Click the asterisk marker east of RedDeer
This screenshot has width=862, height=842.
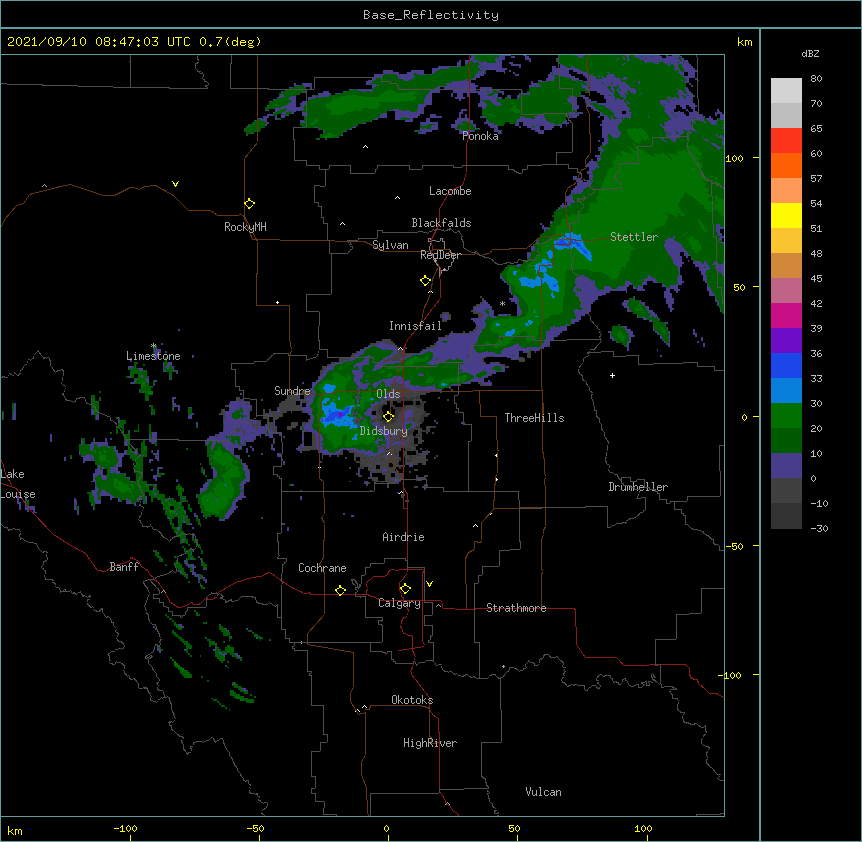tap(502, 304)
